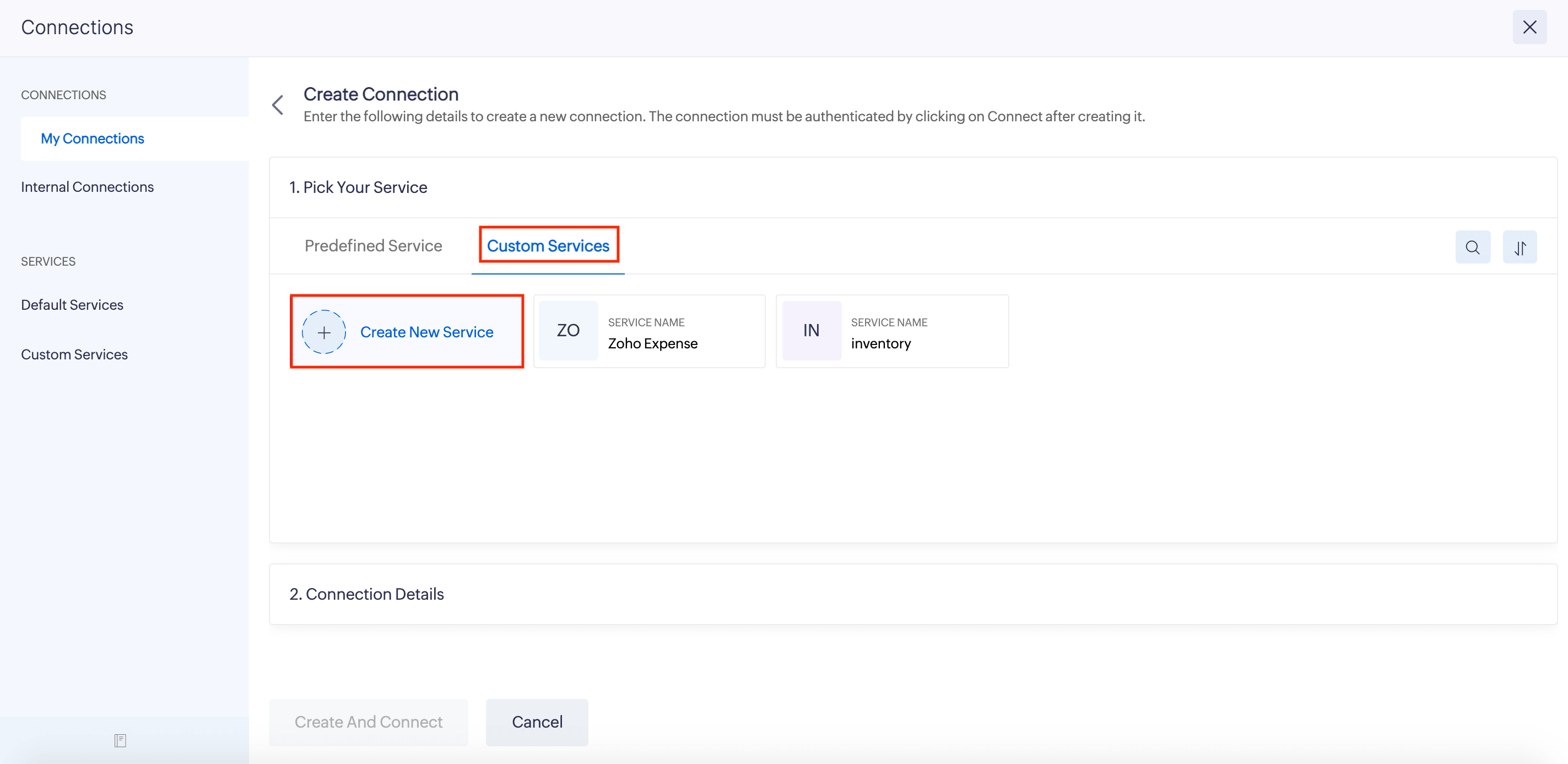Open the documentation book icon at bottom left
1568x764 pixels.
point(120,740)
